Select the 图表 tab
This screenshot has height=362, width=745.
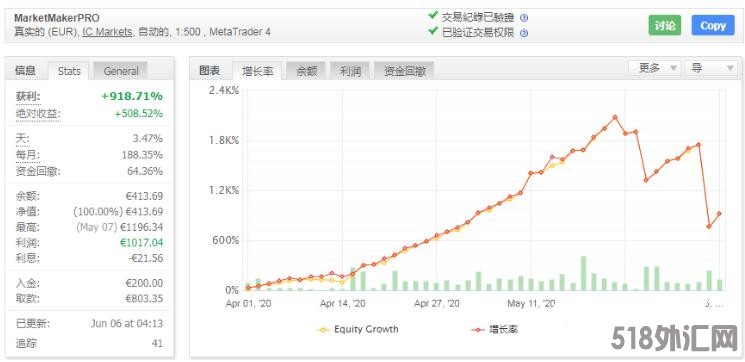coord(210,71)
